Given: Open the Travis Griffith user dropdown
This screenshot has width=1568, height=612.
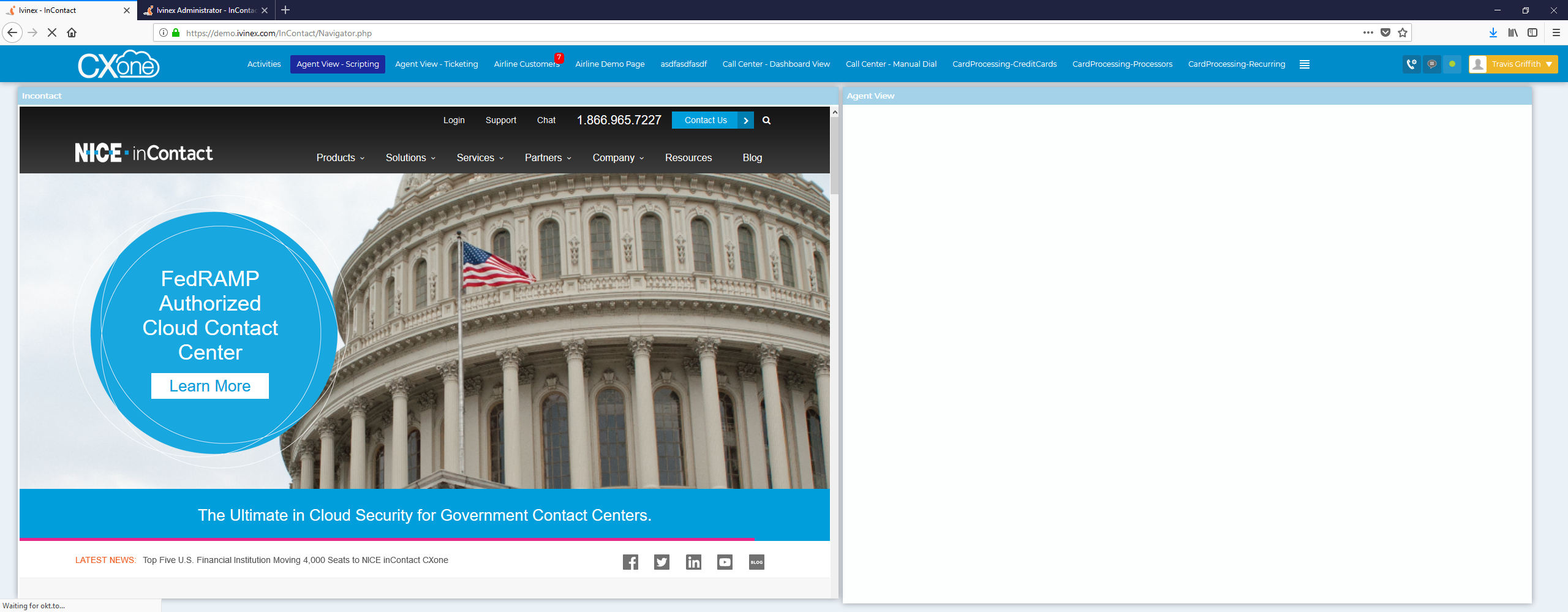Looking at the screenshot, I should (1513, 64).
